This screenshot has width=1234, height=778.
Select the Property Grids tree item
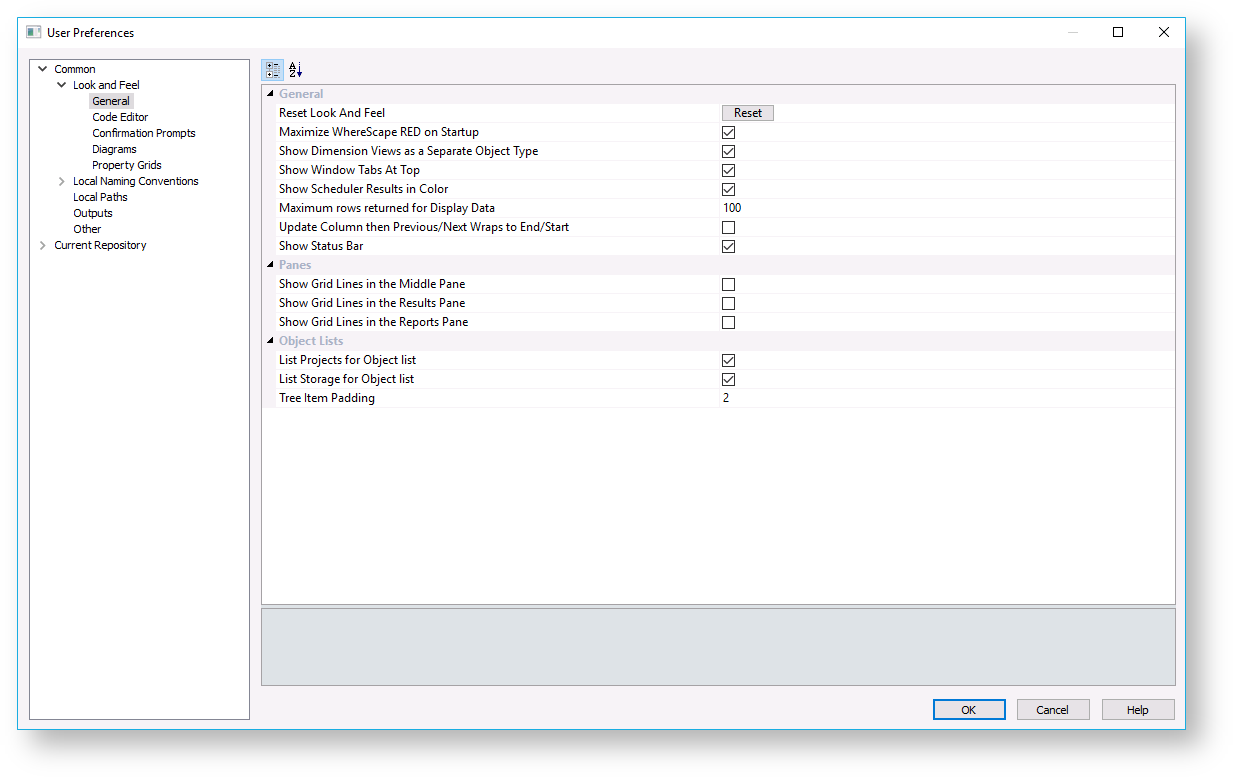(x=127, y=165)
